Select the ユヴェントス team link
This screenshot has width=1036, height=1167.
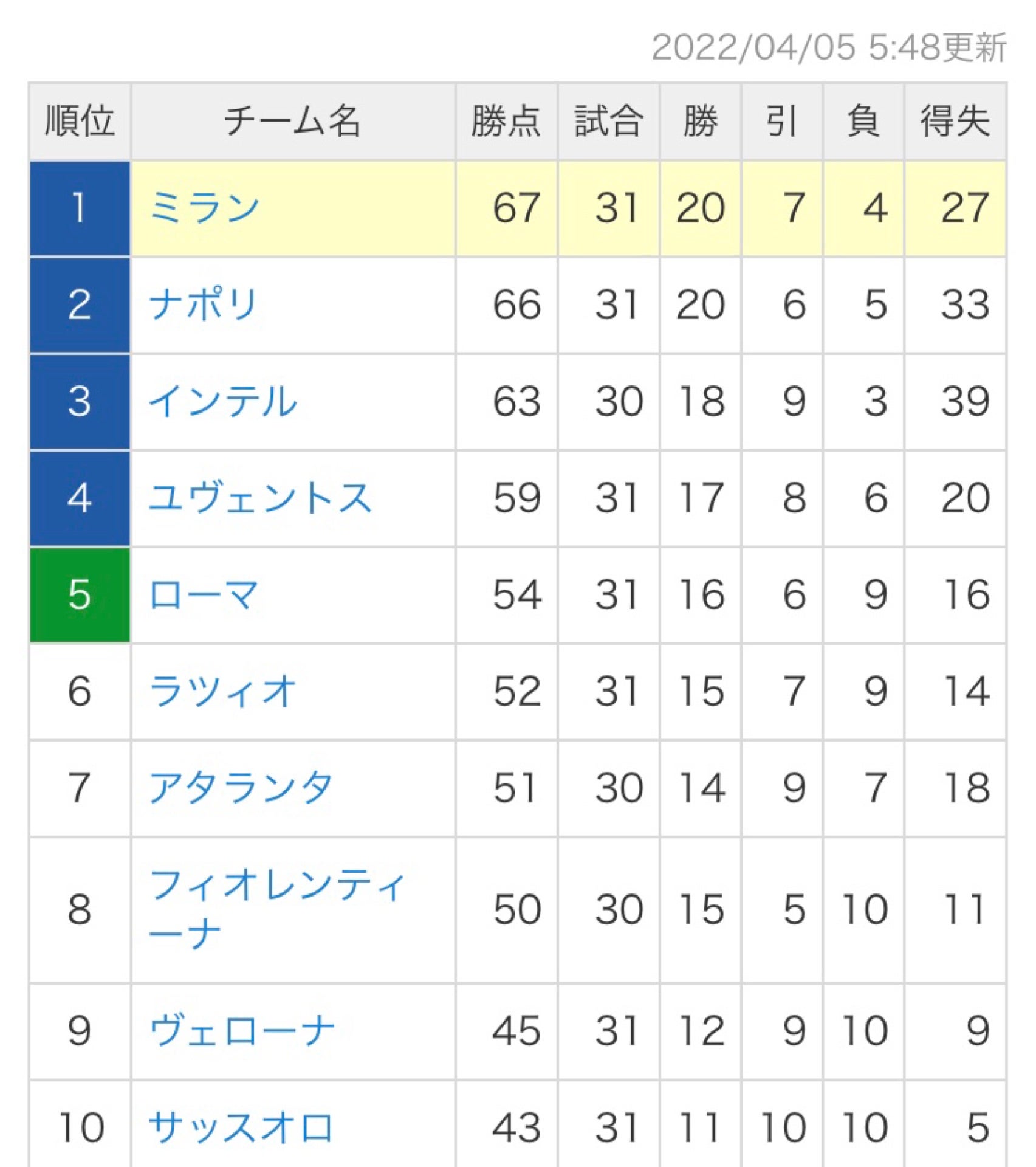(x=260, y=498)
